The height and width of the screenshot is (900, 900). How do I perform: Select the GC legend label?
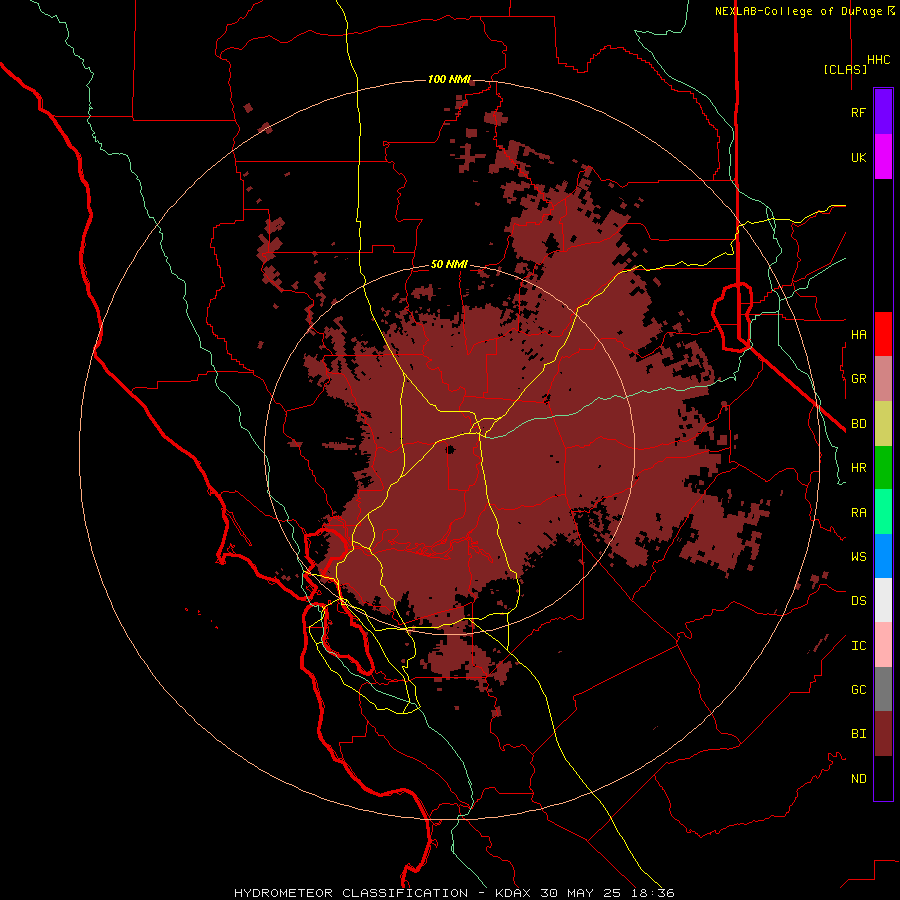tap(858, 689)
